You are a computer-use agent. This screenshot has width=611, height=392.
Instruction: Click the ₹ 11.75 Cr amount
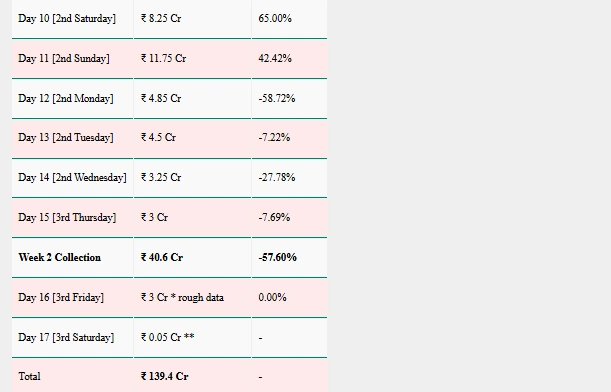coord(163,58)
